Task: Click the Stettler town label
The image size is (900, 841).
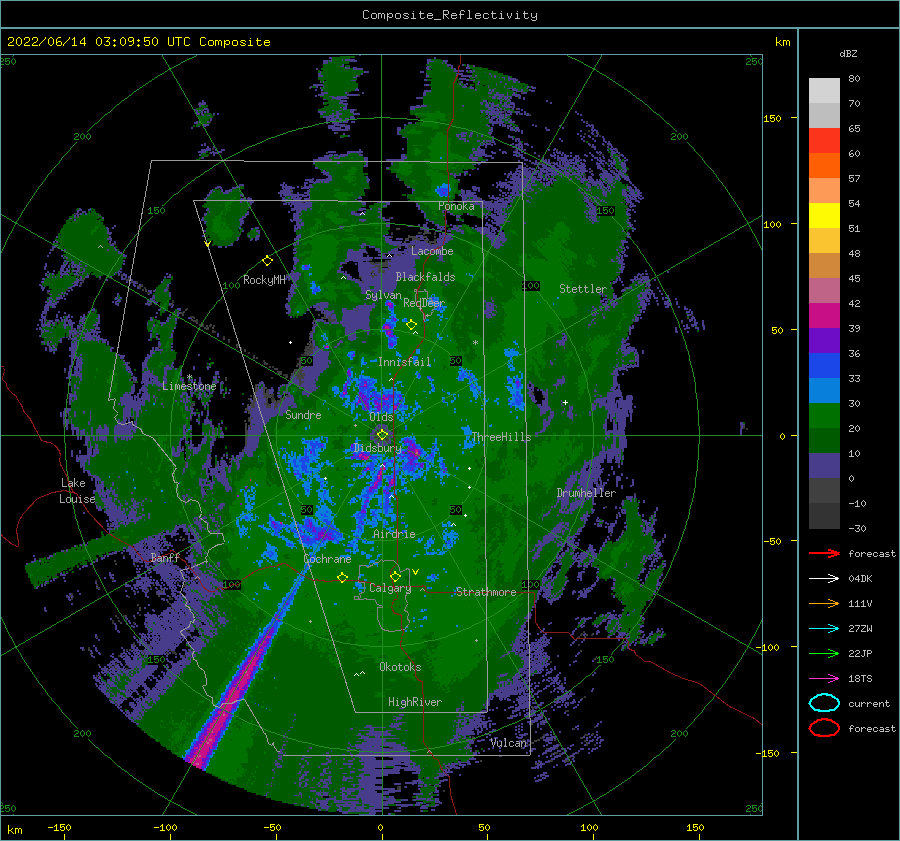Action: click(x=583, y=289)
